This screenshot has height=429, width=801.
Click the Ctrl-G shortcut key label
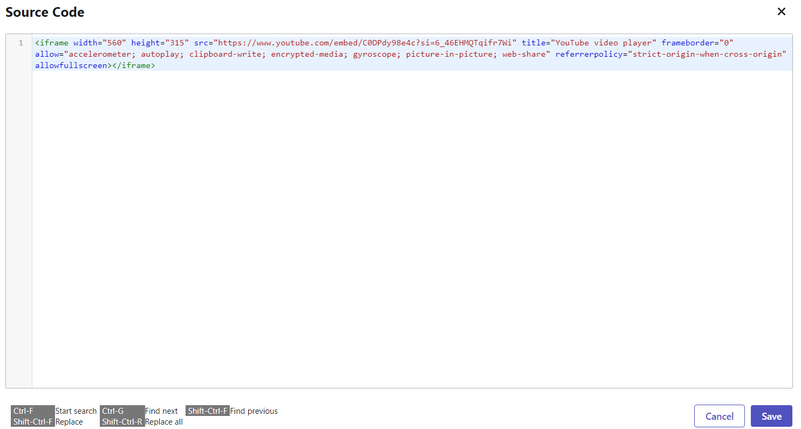(x=122, y=411)
